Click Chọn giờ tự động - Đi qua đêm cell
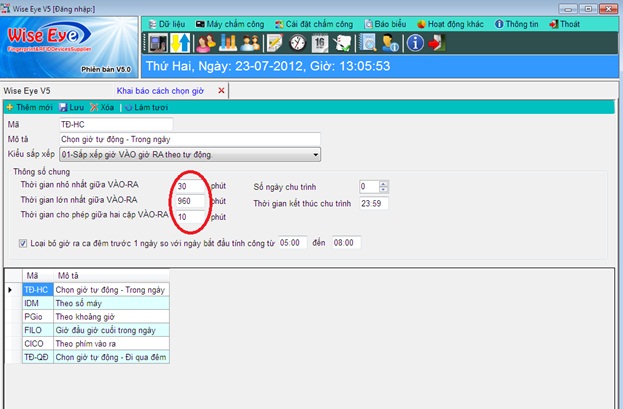The height and width of the screenshot is (409, 623). [111, 357]
